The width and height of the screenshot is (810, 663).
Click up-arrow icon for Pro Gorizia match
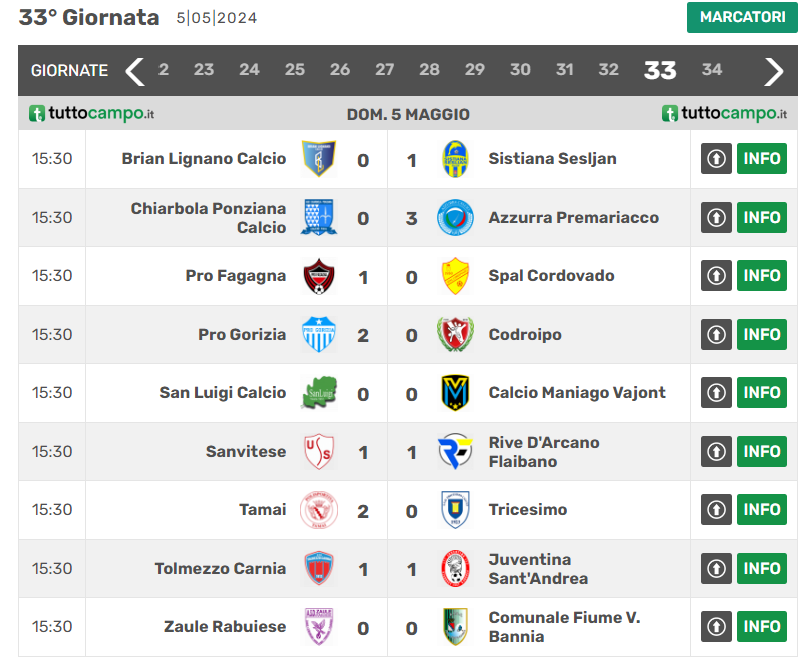[x=716, y=334]
